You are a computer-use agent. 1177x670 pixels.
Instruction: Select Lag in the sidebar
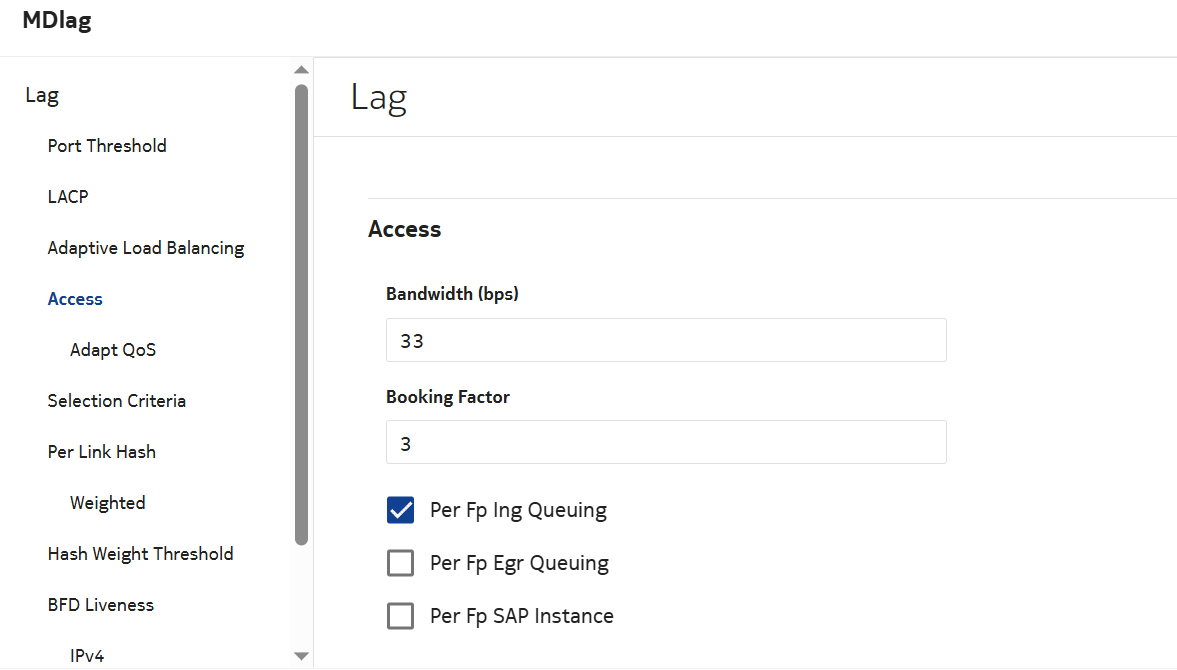tap(42, 95)
